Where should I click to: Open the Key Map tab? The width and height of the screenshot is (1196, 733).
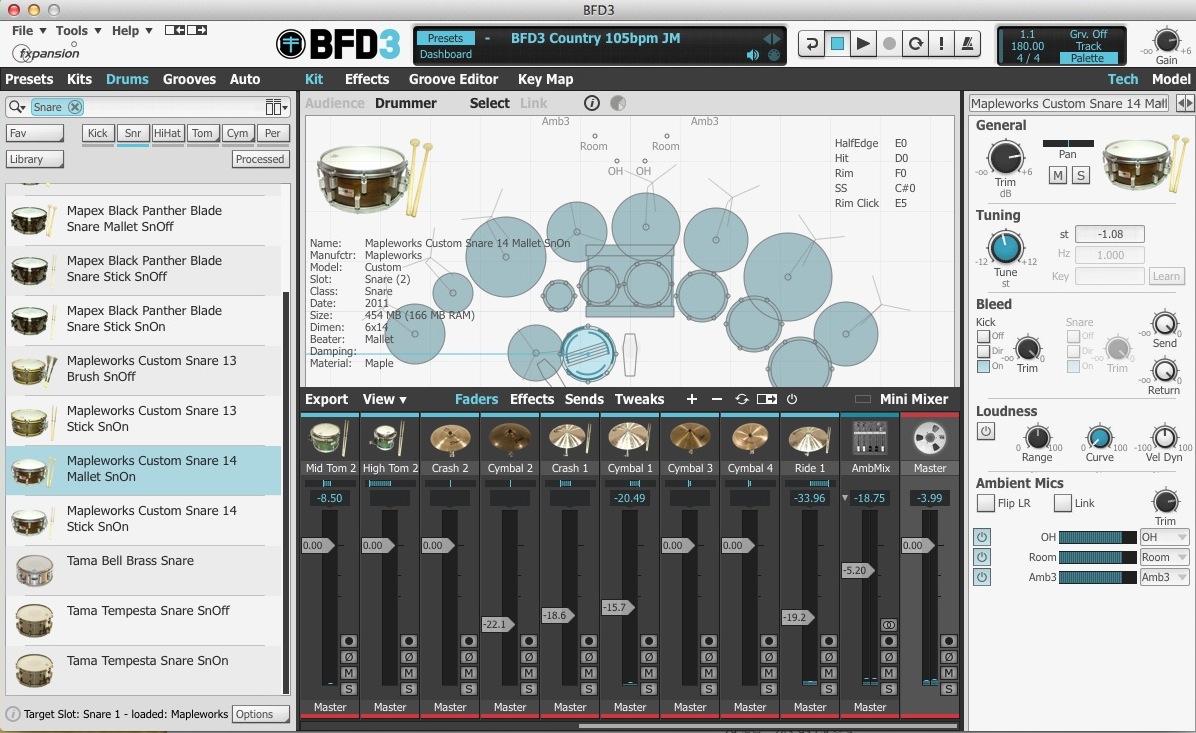pos(545,79)
